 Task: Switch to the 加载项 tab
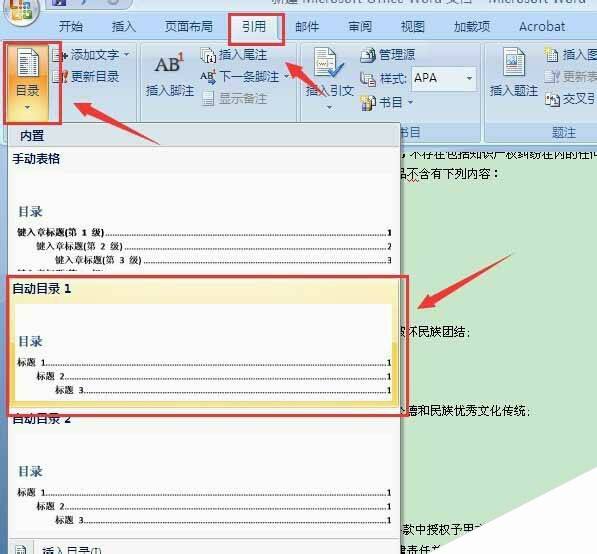tap(472, 27)
